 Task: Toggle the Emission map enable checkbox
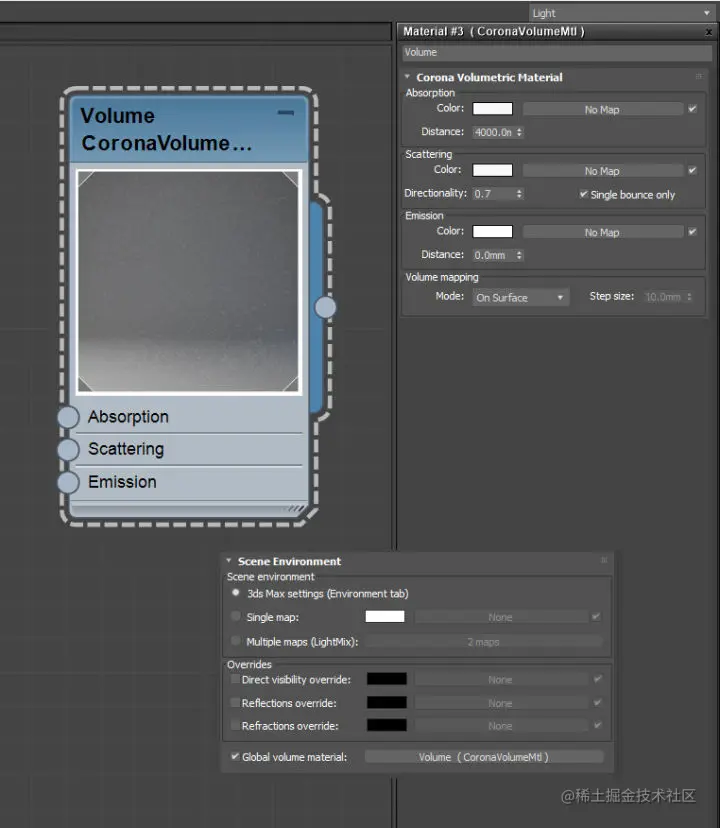pos(692,231)
